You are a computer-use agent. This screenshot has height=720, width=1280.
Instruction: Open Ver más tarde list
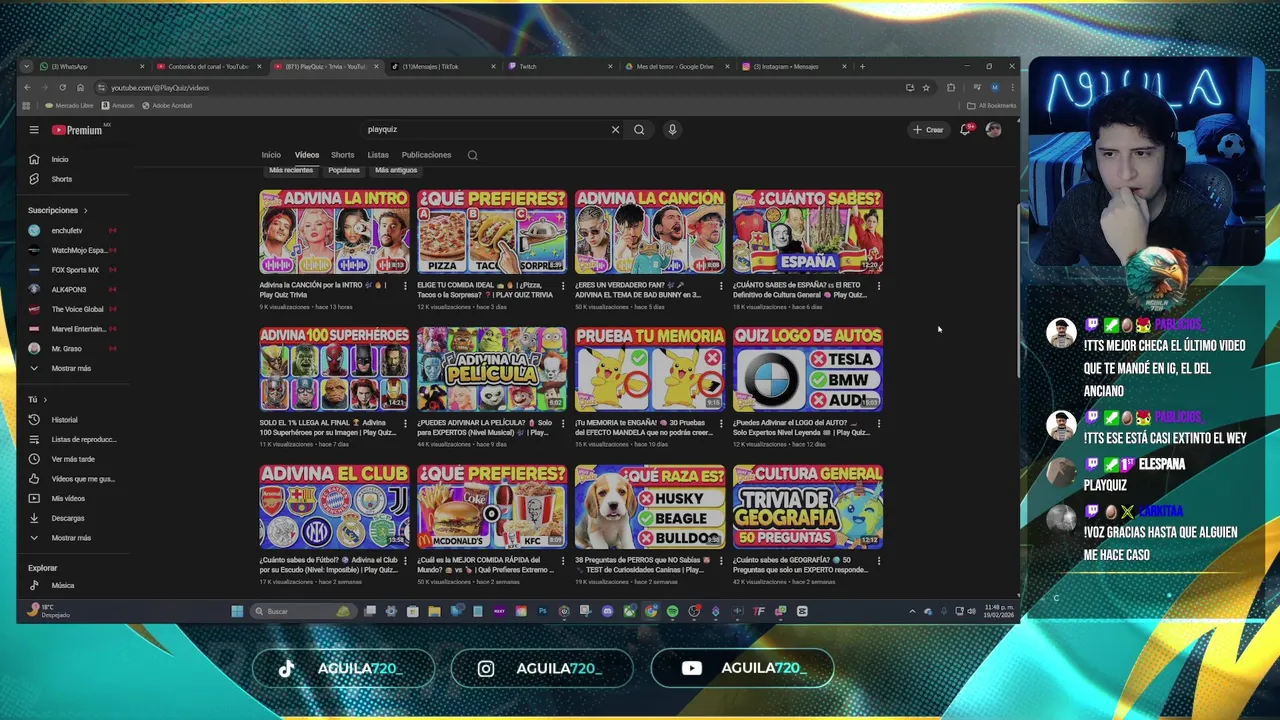pyautogui.click(x=72, y=459)
